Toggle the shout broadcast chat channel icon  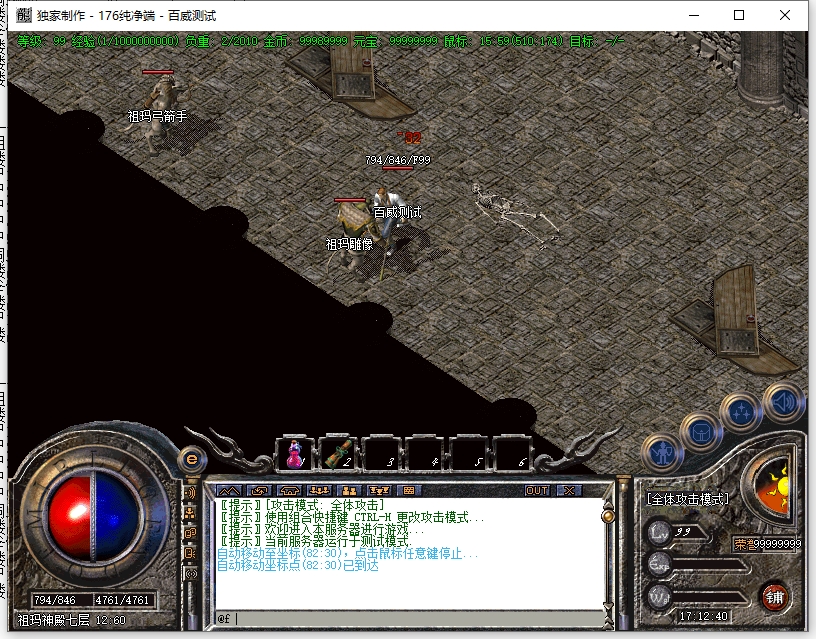pos(190,492)
